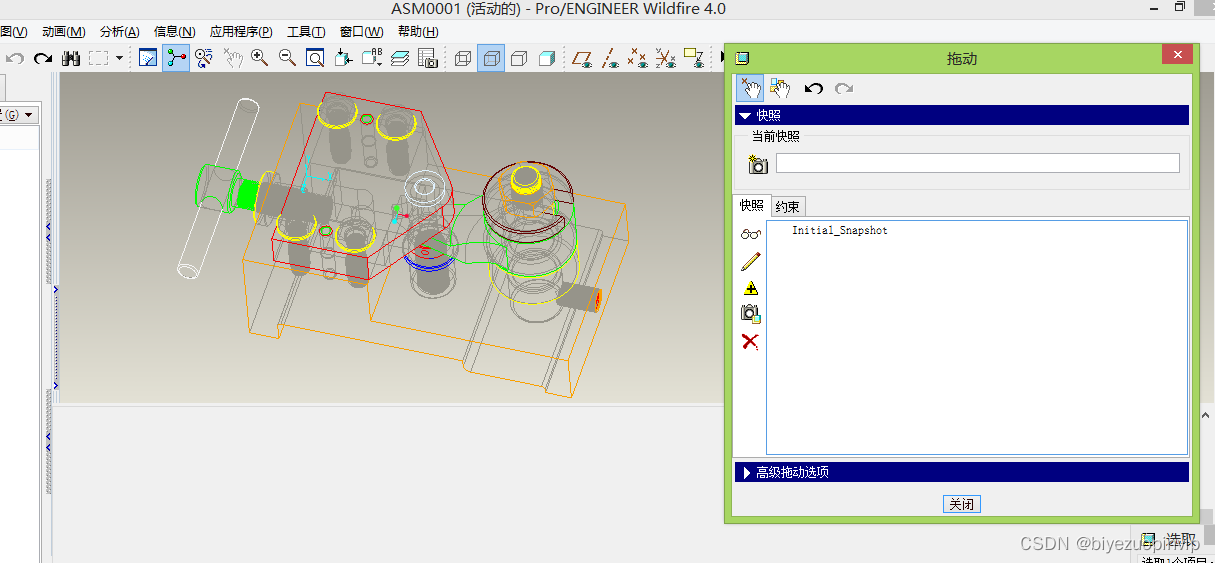
Task: Click the 拖动 dialog title icon
Action: [x=742, y=58]
